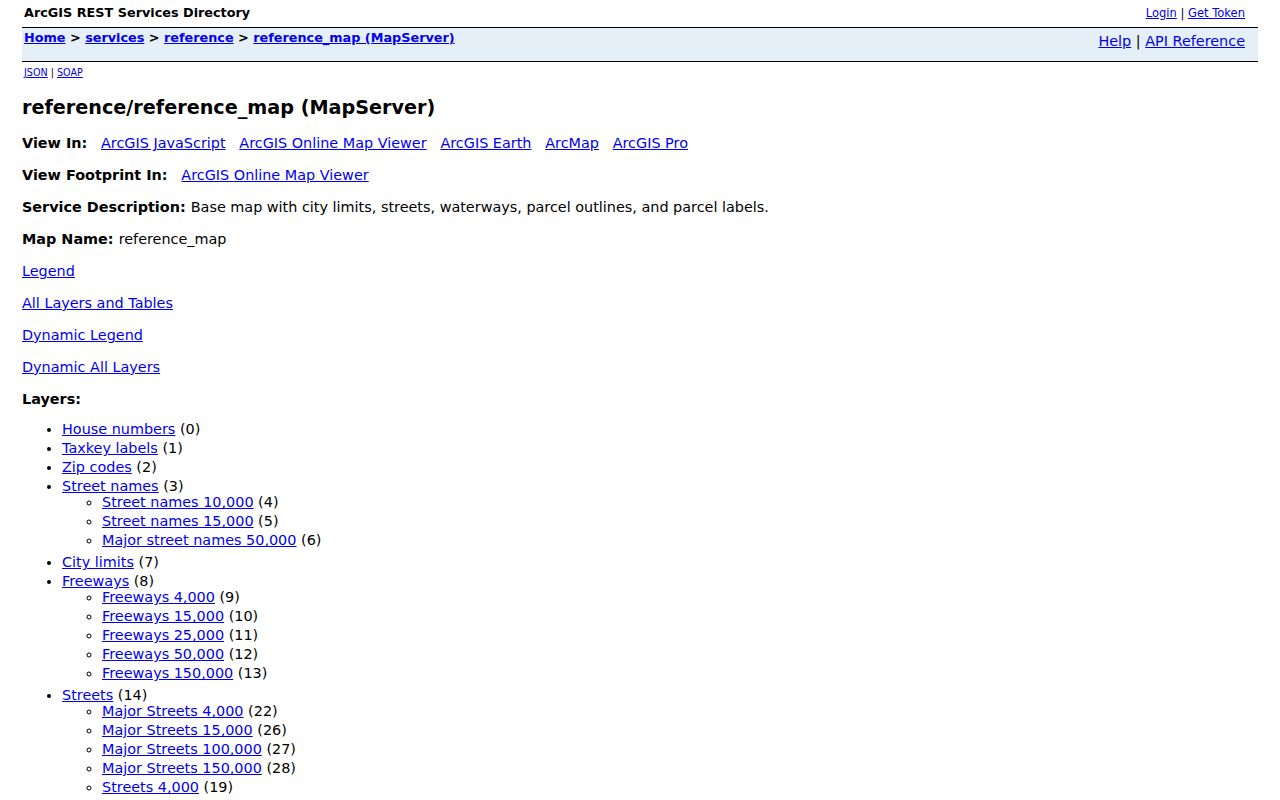Open the API Reference link
Screen dimensions: 1280x800
pos(1195,41)
